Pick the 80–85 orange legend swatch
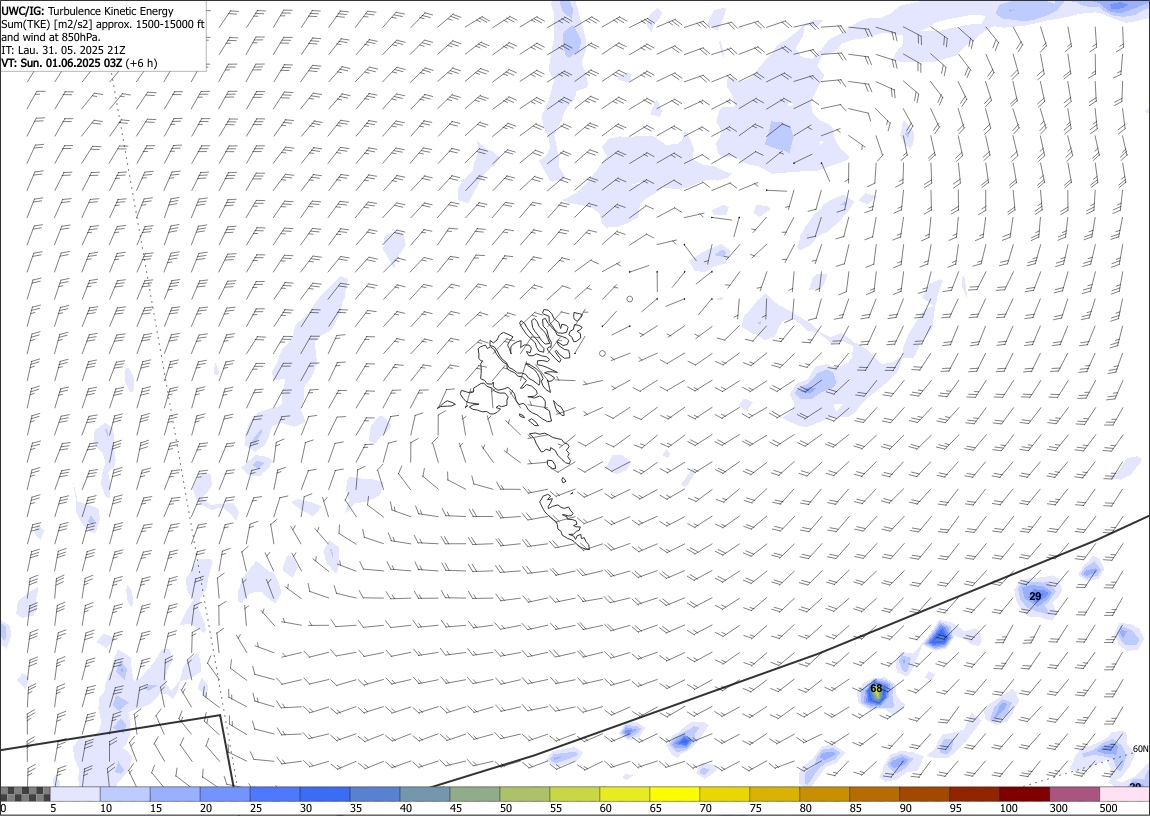The width and height of the screenshot is (1150, 816). [x=824, y=794]
